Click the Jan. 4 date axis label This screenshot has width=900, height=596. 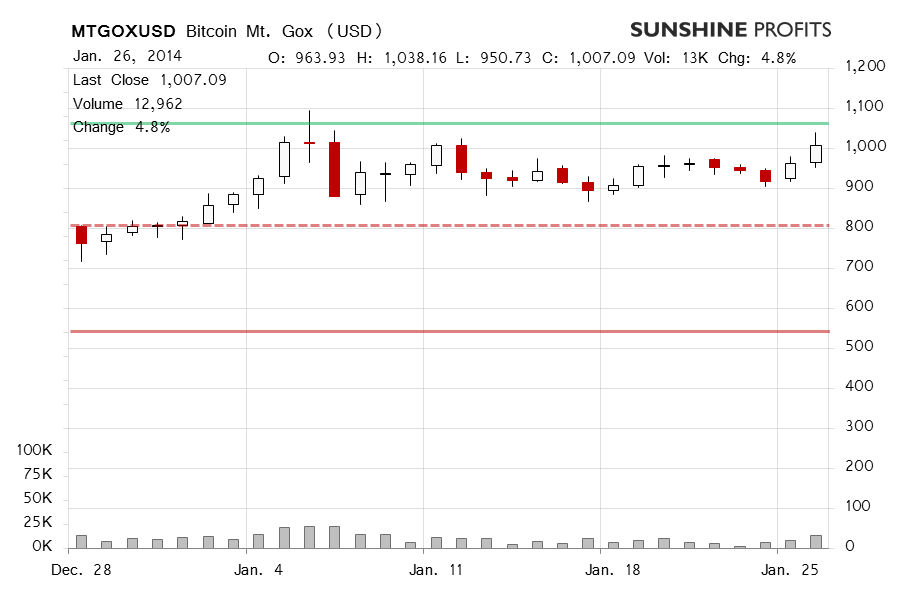click(258, 570)
